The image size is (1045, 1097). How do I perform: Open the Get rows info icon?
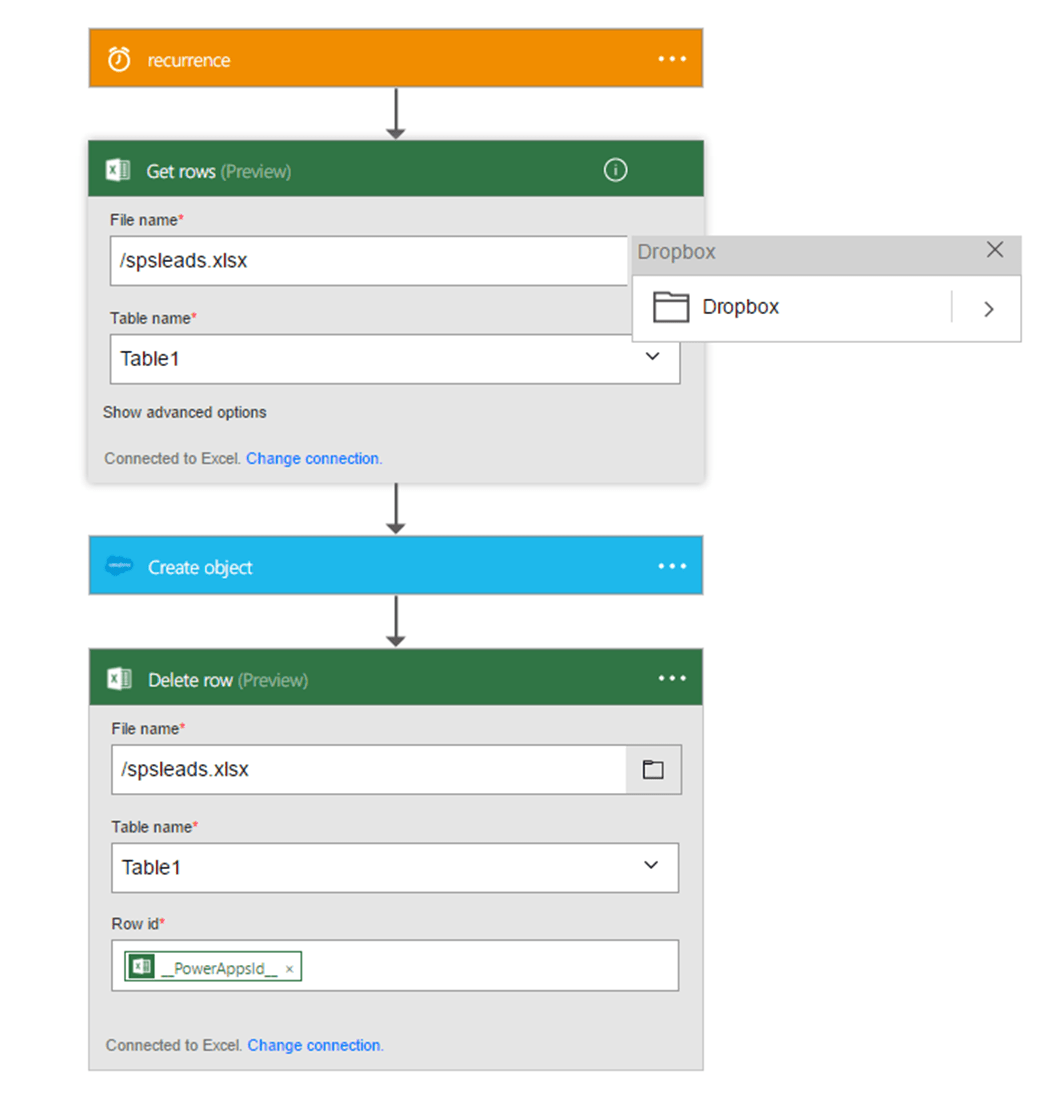coord(616,171)
